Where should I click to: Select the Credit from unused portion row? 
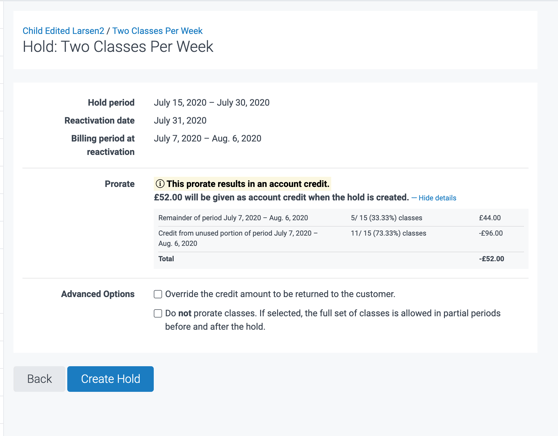341,238
